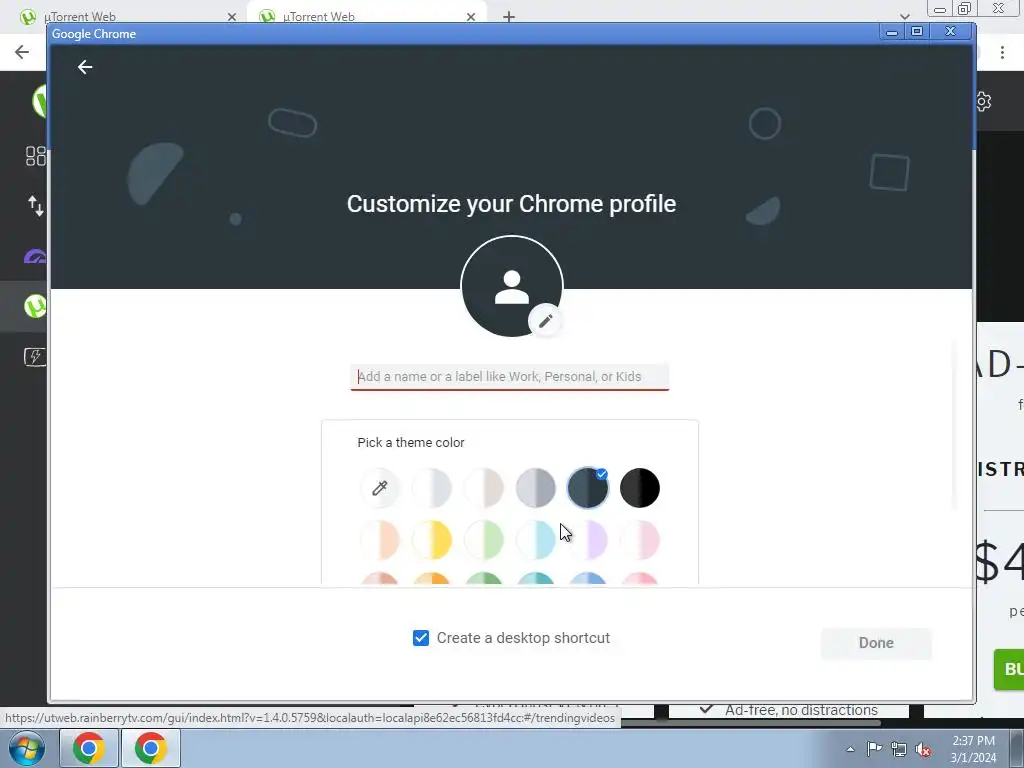Select the warm beige theme color swatch
The image size is (1024, 768).
(x=484, y=488)
